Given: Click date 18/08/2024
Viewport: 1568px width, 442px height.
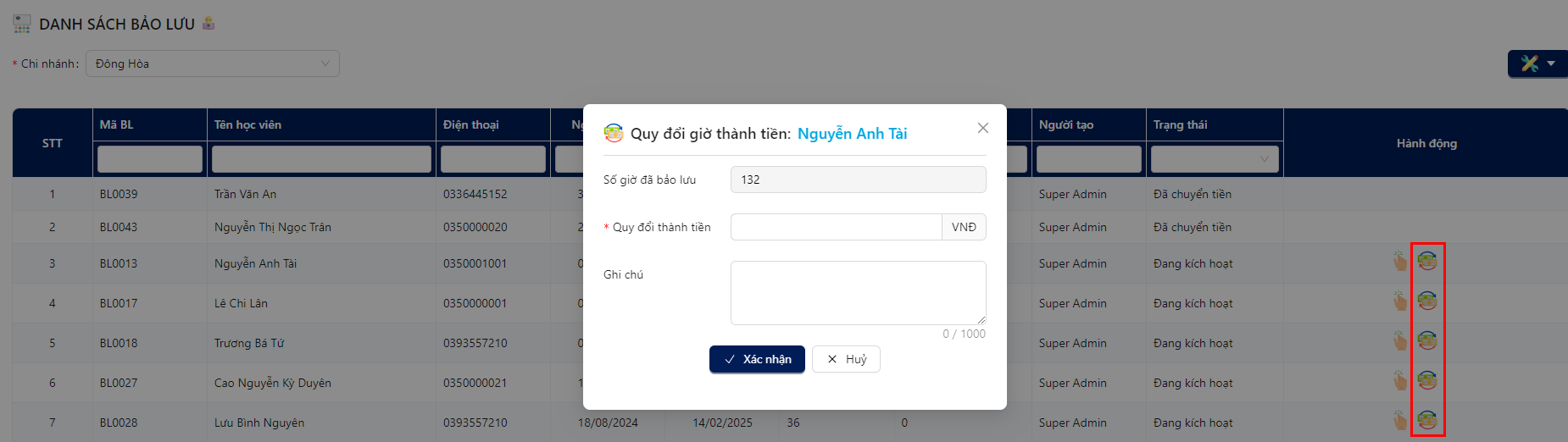Looking at the screenshot, I should [608, 423].
